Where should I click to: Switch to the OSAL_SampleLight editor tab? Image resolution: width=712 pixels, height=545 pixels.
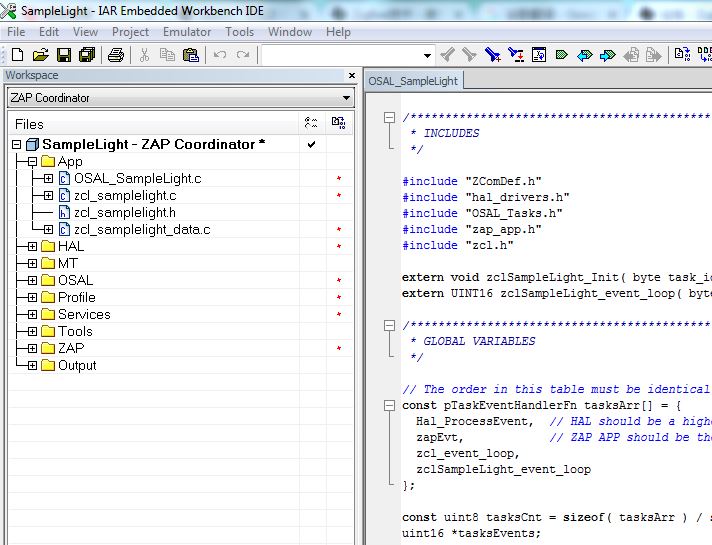(x=412, y=81)
